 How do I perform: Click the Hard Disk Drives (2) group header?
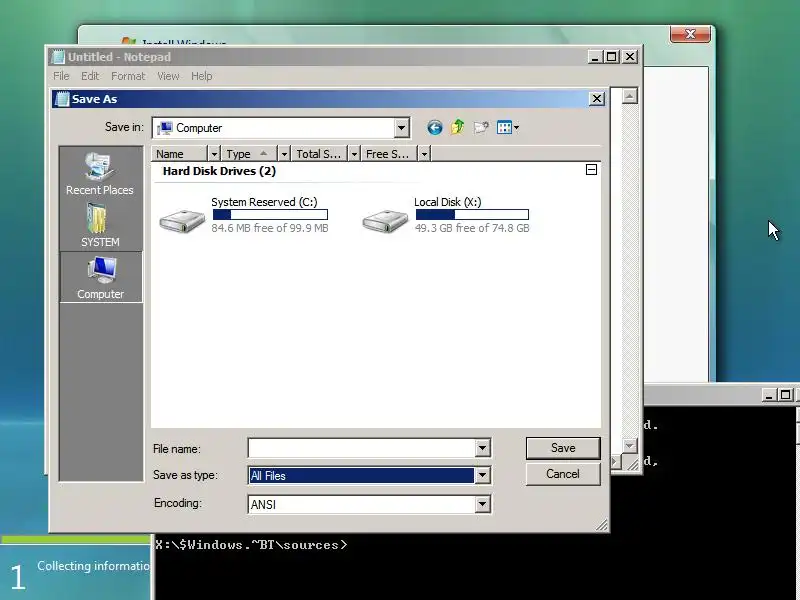coord(219,171)
